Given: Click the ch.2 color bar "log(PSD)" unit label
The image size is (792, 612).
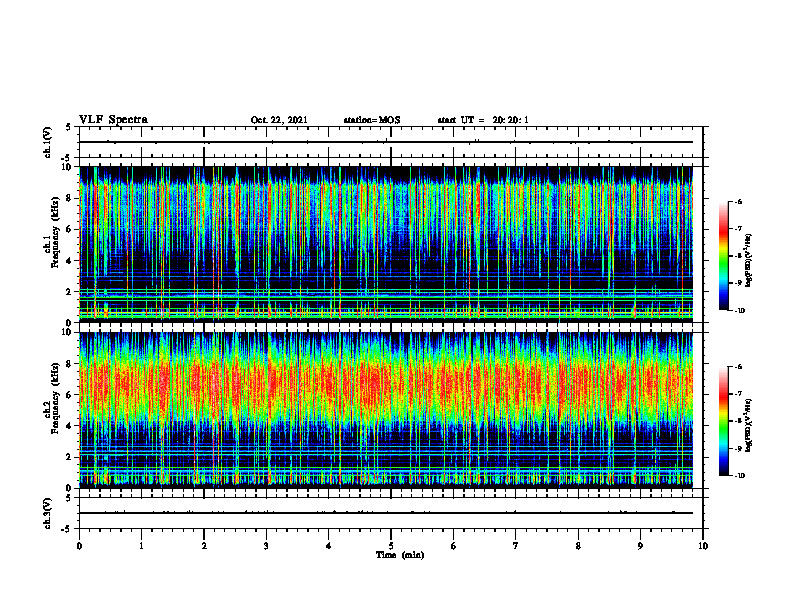Looking at the screenshot, I should [749, 425].
